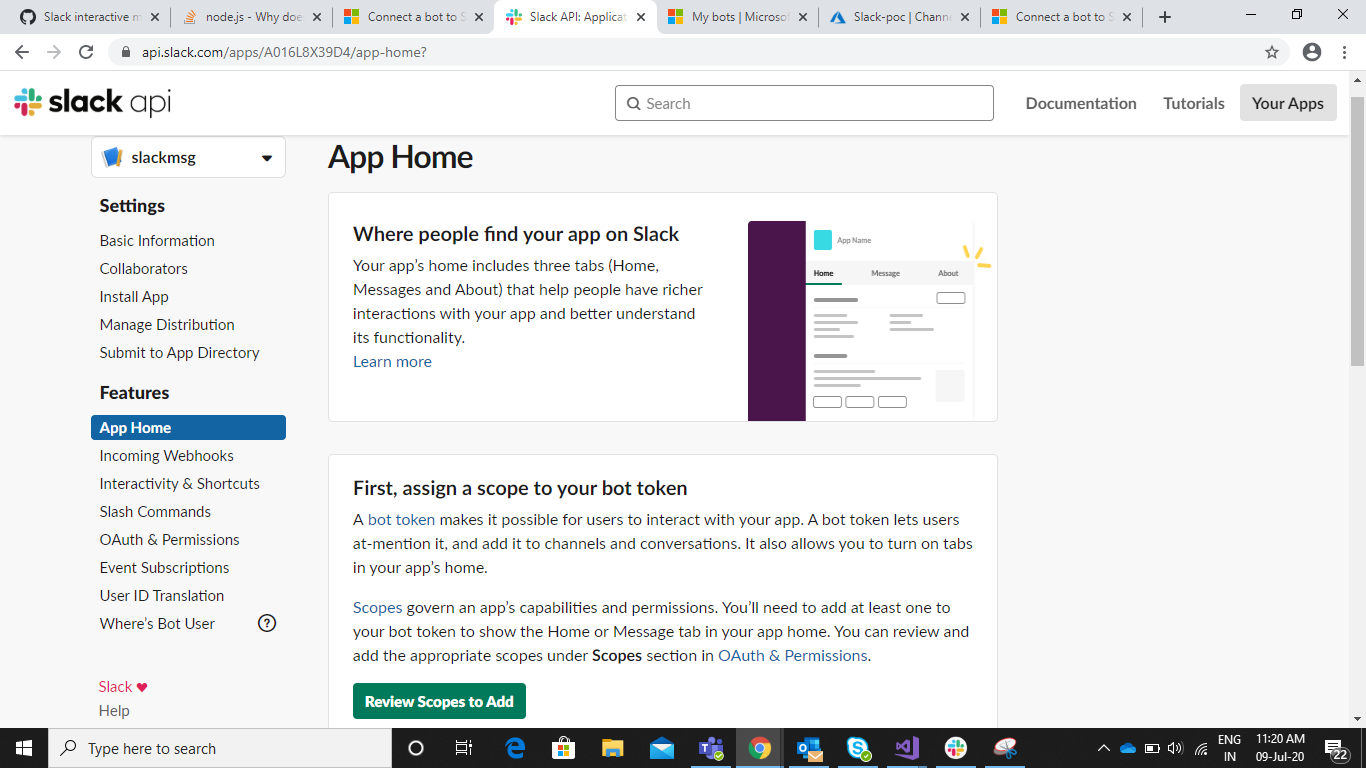Viewport: 1366px width, 768px height.
Task: Open the Chrome profile menu
Action: 1311,51
